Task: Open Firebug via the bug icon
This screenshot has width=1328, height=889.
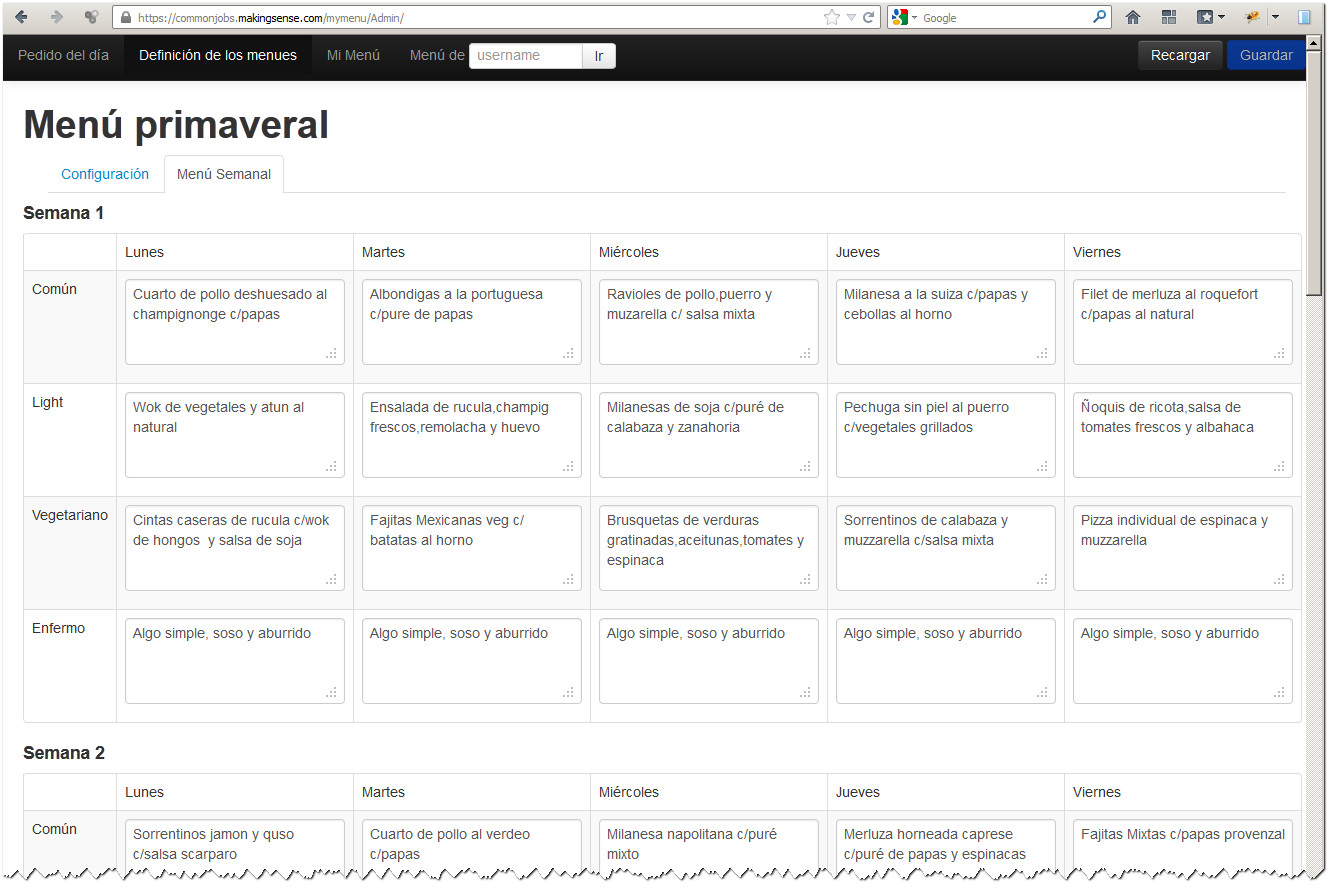Action: coord(1253,17)
